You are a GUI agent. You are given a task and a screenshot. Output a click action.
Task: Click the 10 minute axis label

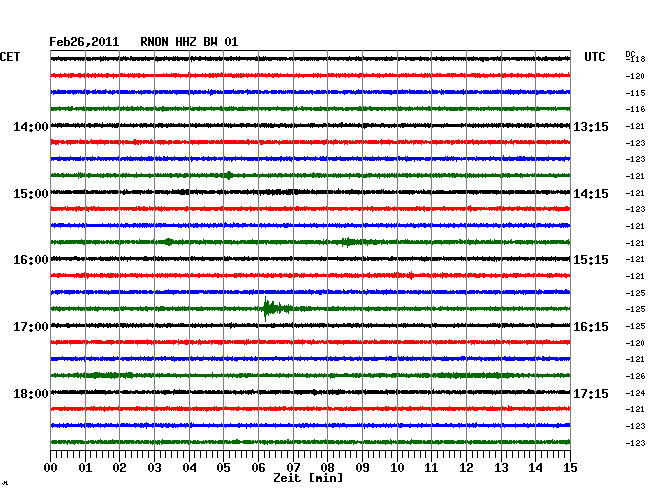click(x=397, y=468)
